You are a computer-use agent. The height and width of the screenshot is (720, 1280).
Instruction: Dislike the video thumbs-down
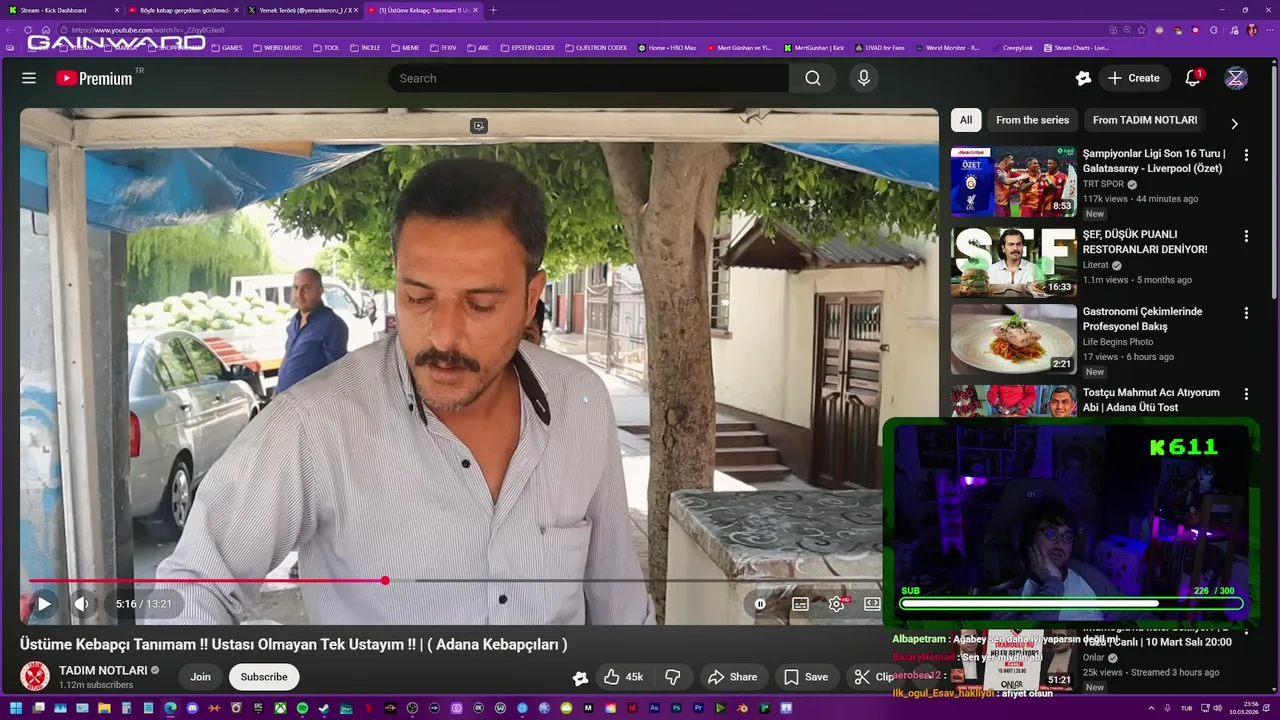pos(673,677)
